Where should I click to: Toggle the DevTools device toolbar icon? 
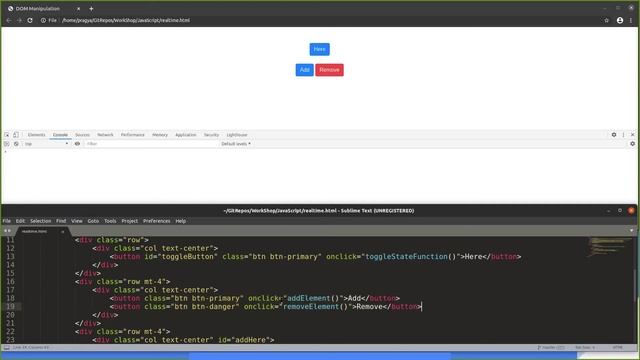pos(16,135)
